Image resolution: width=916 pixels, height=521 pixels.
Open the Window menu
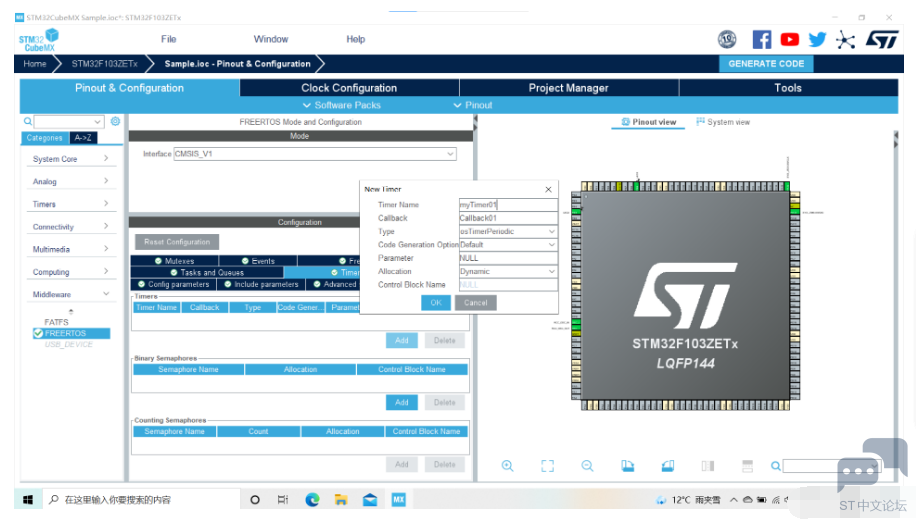point(270,39)
